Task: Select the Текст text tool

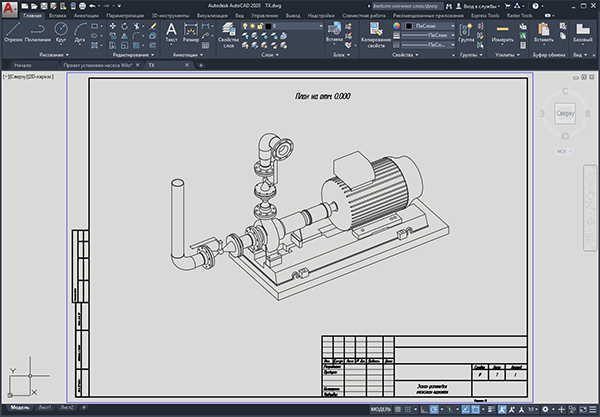Action: (x=171, y=32)
